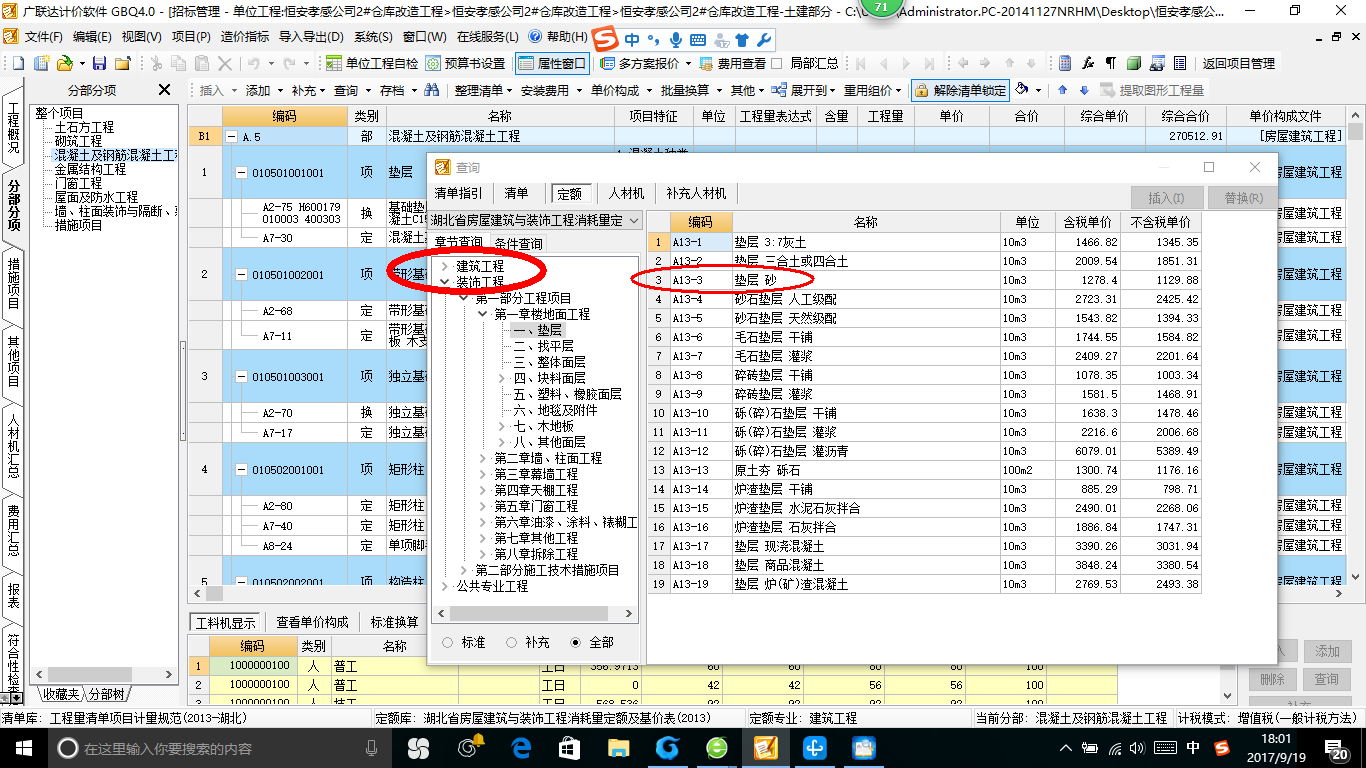Click the paragraph mark icon
The height and width of the screenshot is (768, 1366).
point(1110,63)
